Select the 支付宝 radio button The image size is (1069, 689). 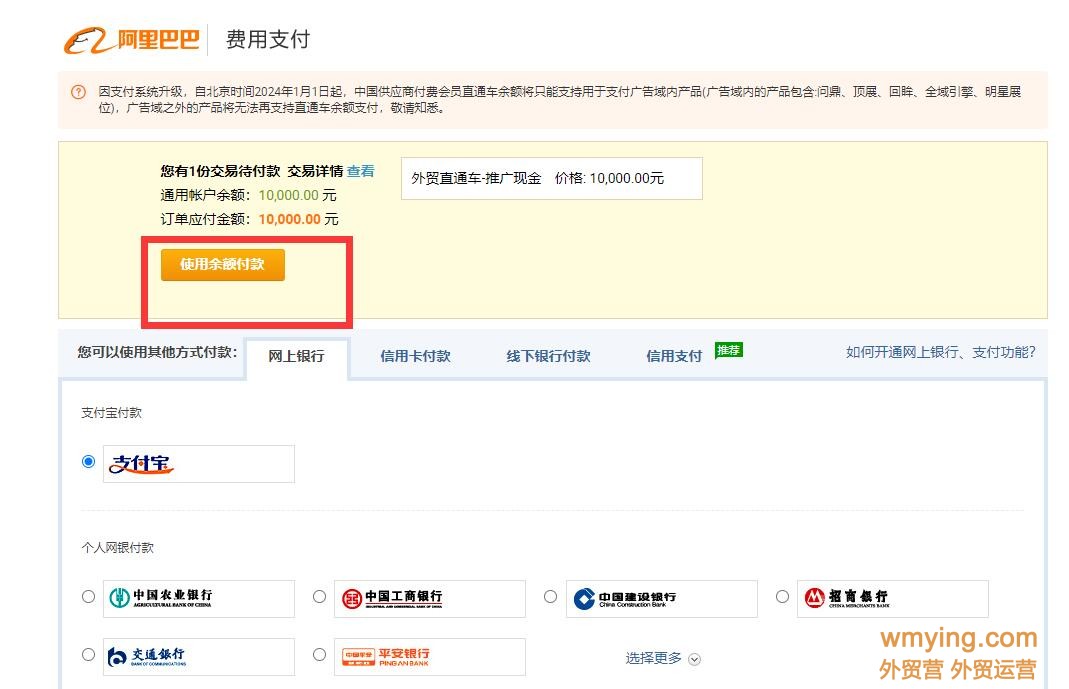coord(89,462)
